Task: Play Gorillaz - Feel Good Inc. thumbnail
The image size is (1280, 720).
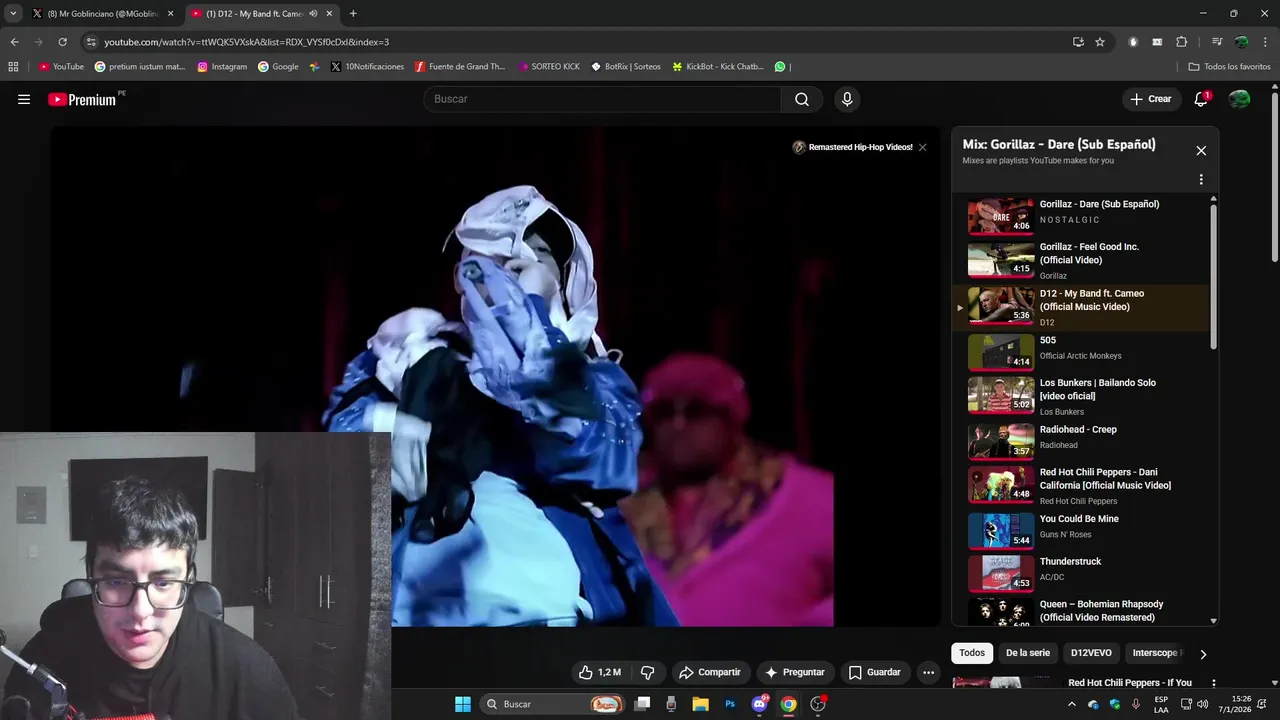Action: click(1001, 260)
